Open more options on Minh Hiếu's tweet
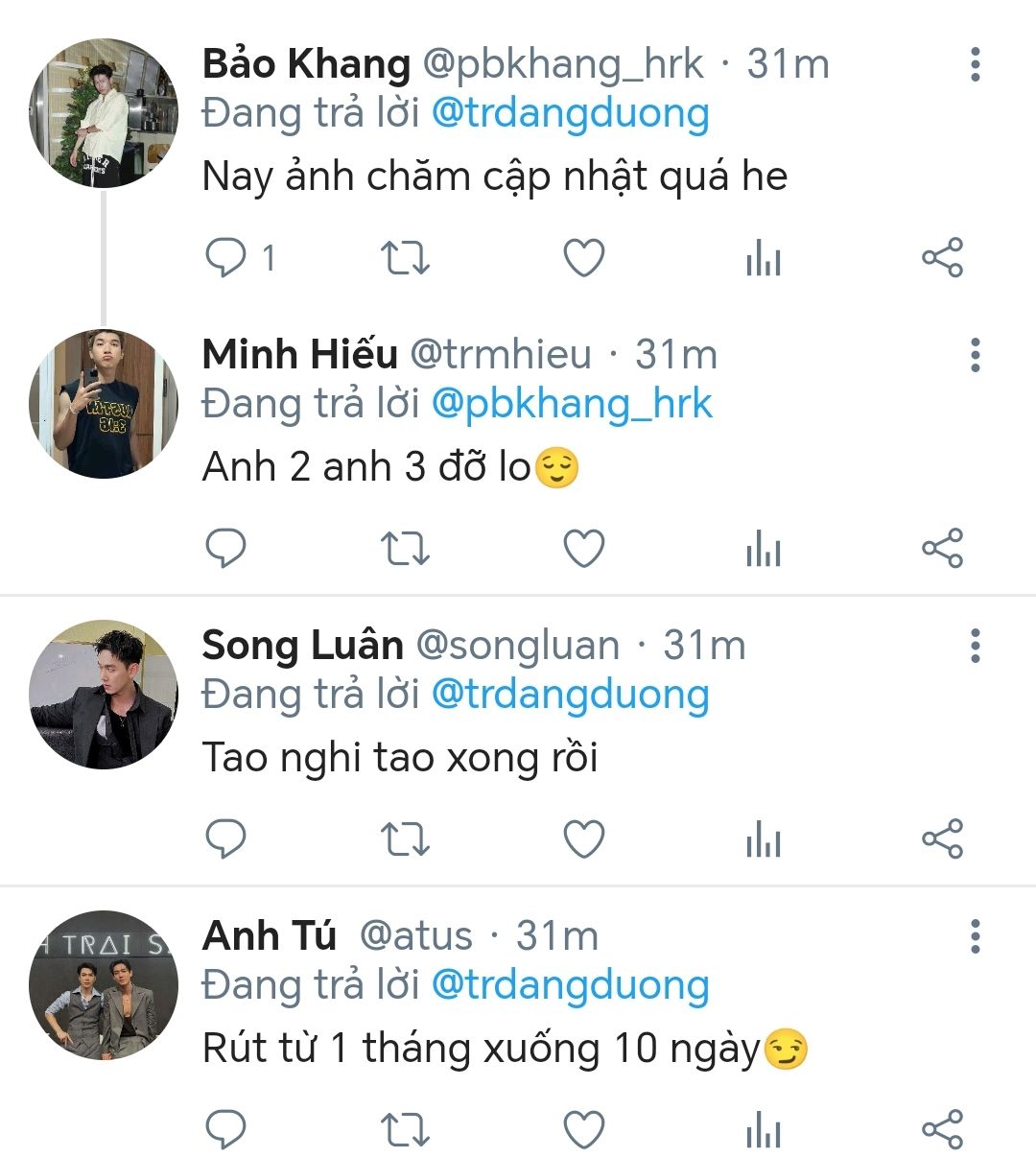This screenshot has height=1157, width=1036. (976, 355)
